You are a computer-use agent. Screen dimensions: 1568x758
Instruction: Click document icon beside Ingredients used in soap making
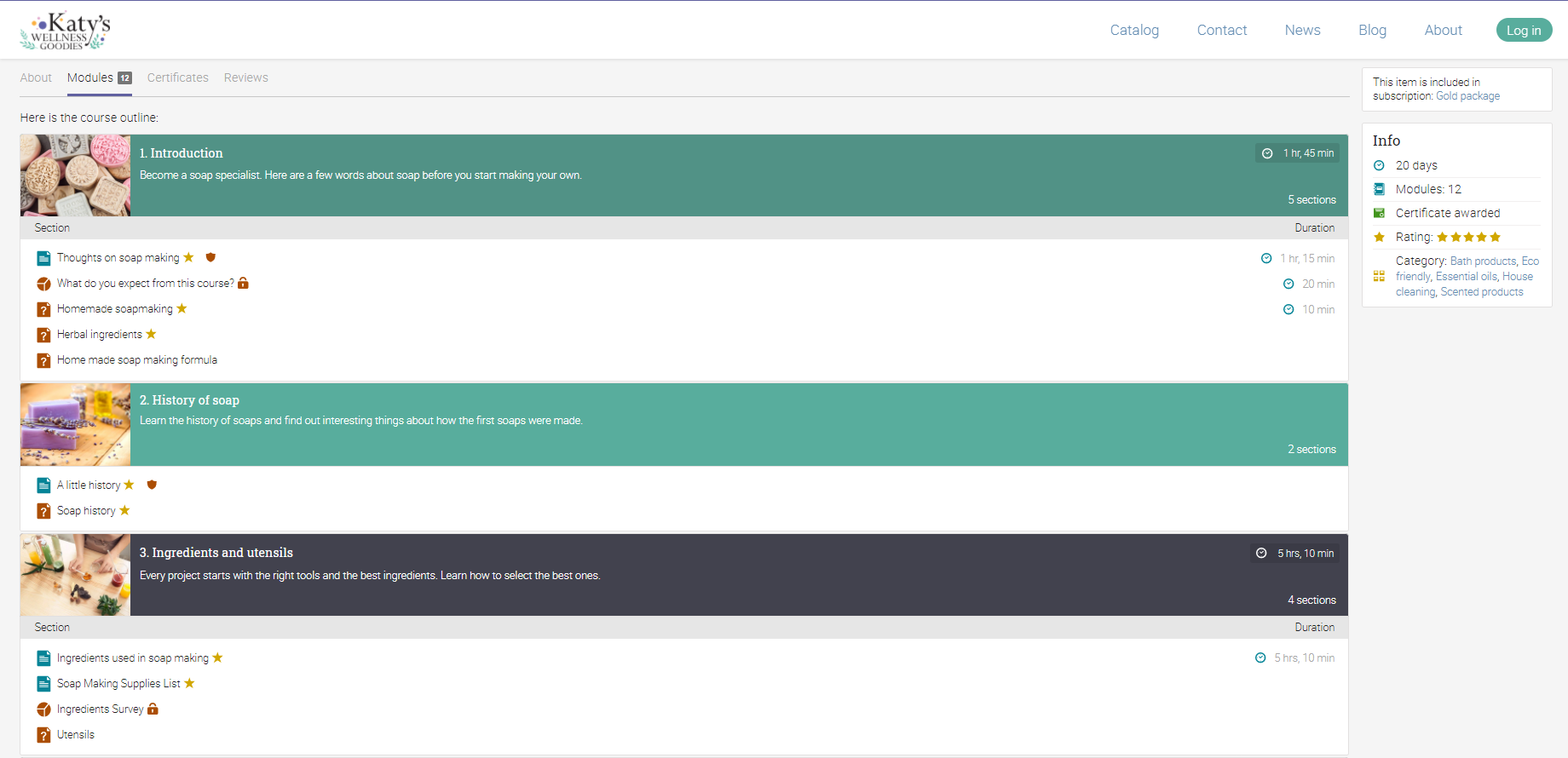click(x=43, y=658)
